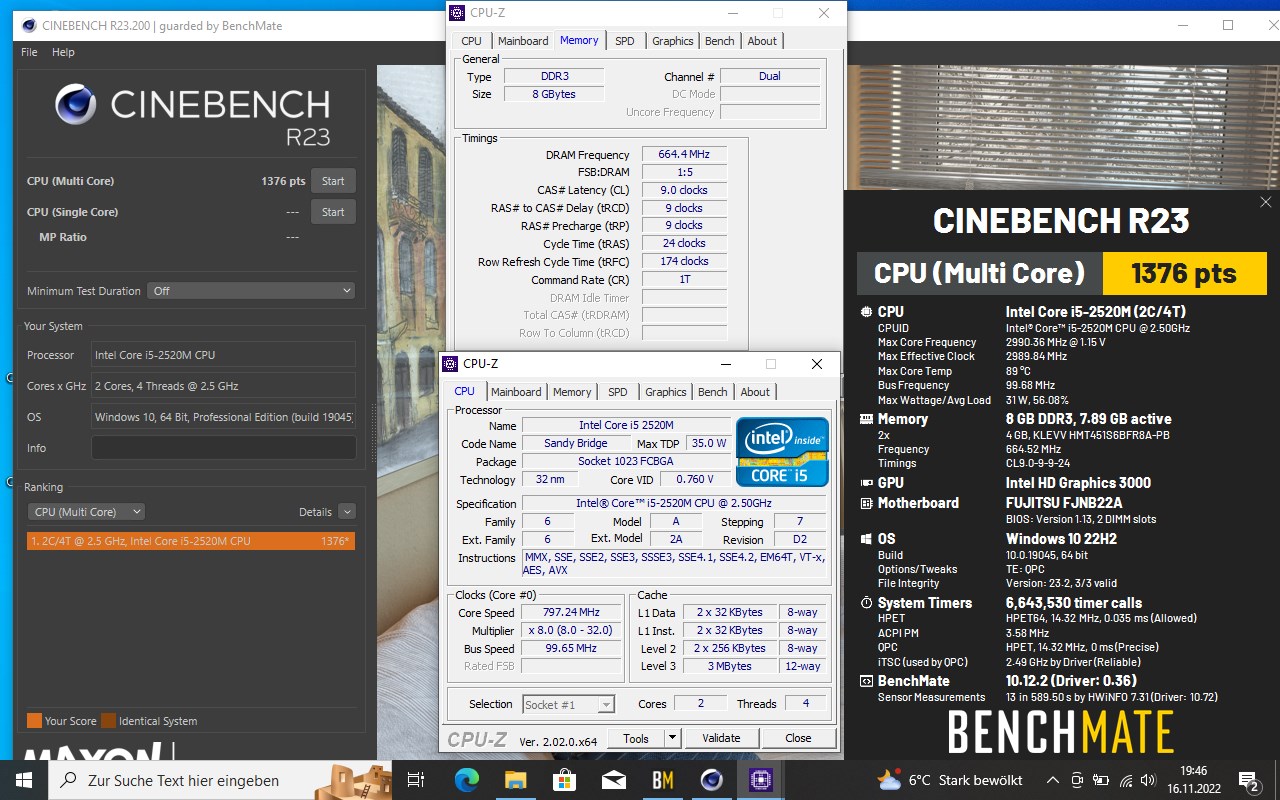Close the BenchMate result overlay with X
The height and width of the screenshot is (800, 1280).
(x=1266, y=202)
